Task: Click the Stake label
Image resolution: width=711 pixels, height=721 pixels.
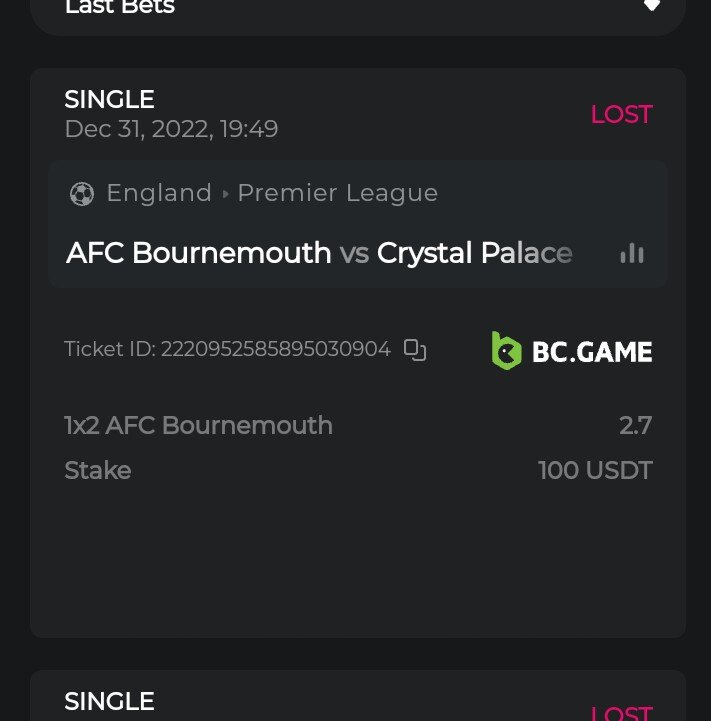Action: (x=97, y=470)
